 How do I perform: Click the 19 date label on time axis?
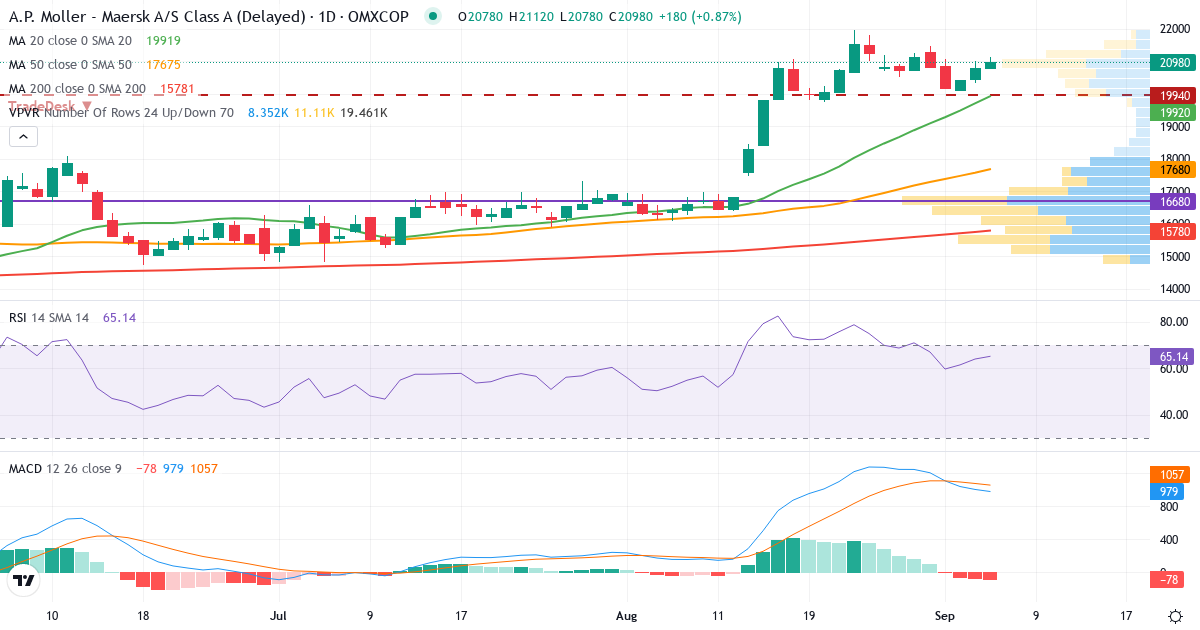coord(809,616)
